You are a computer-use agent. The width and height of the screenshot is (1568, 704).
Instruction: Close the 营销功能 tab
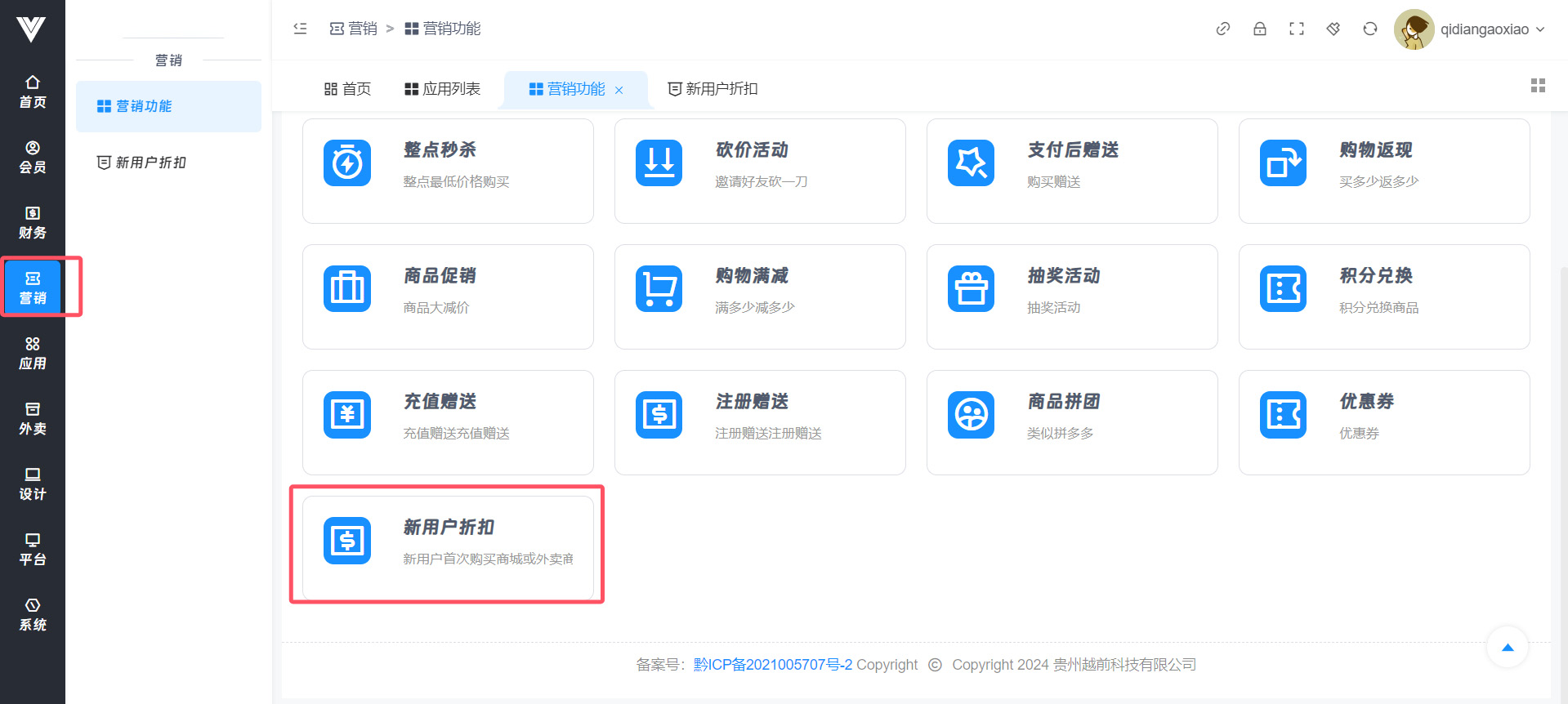coord(619,90)
